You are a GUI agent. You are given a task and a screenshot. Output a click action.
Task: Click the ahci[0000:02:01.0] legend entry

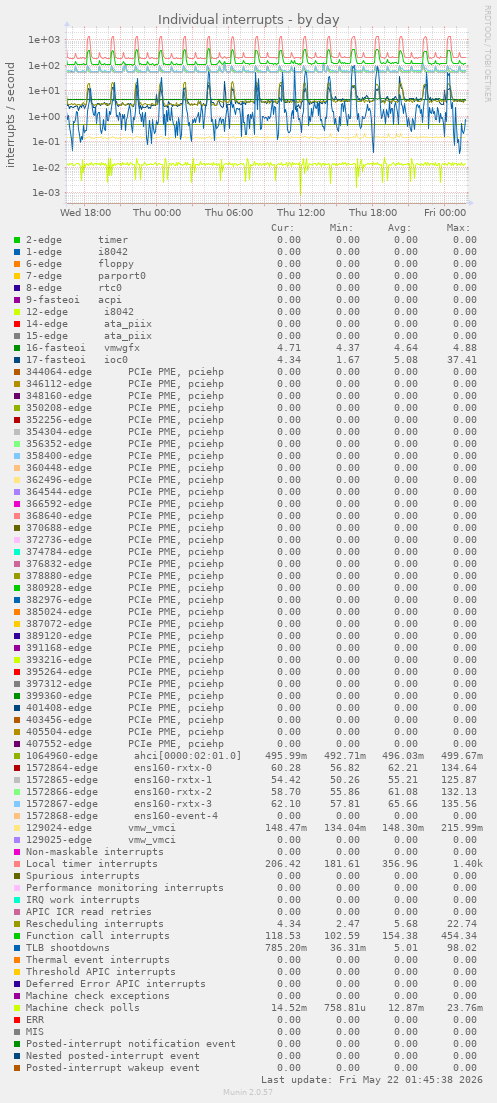188,755
